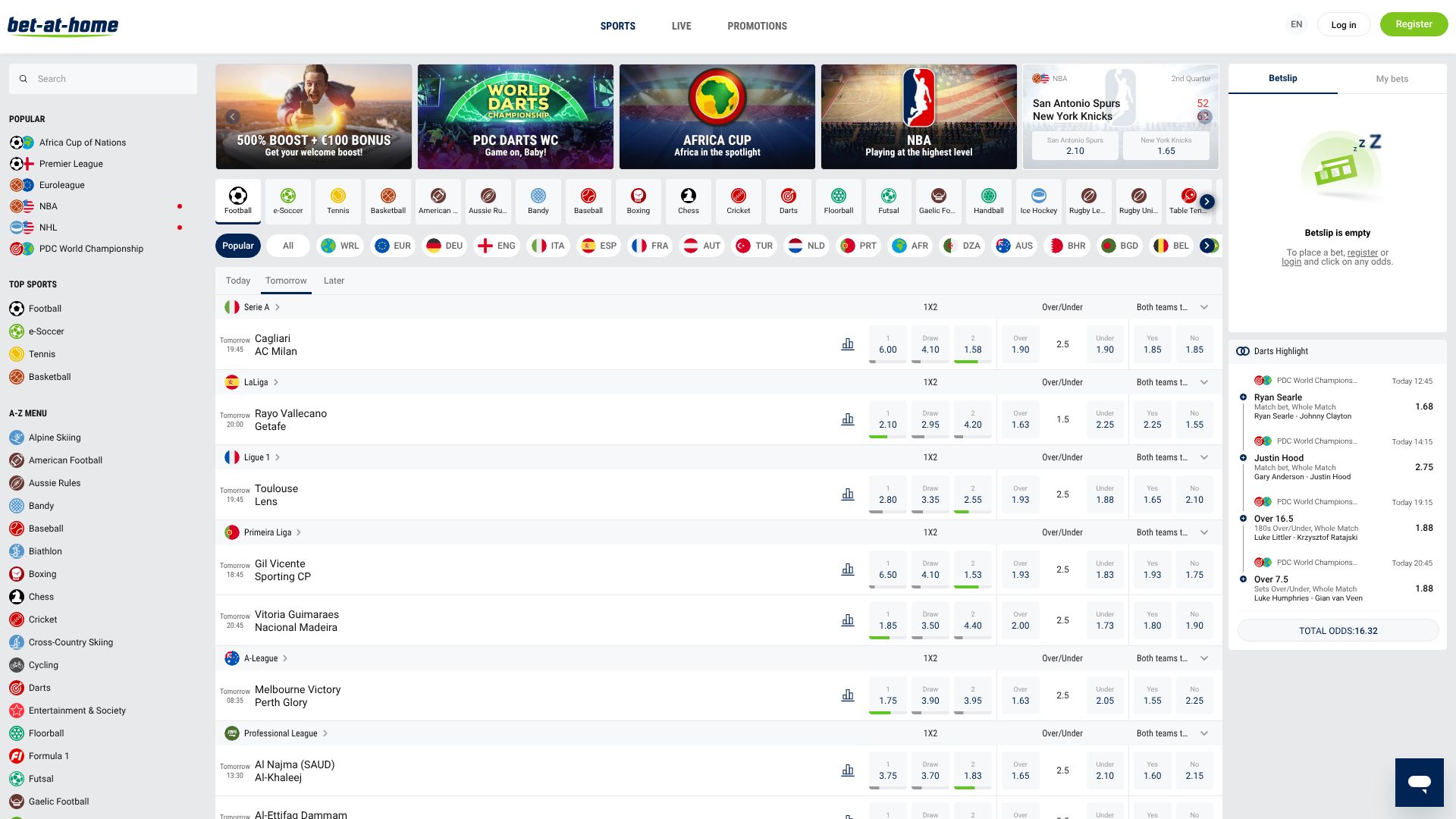Open the EN language selector
This screenshot has height=819, width=1456.
pyautogui.click(x=1296, y=24)
